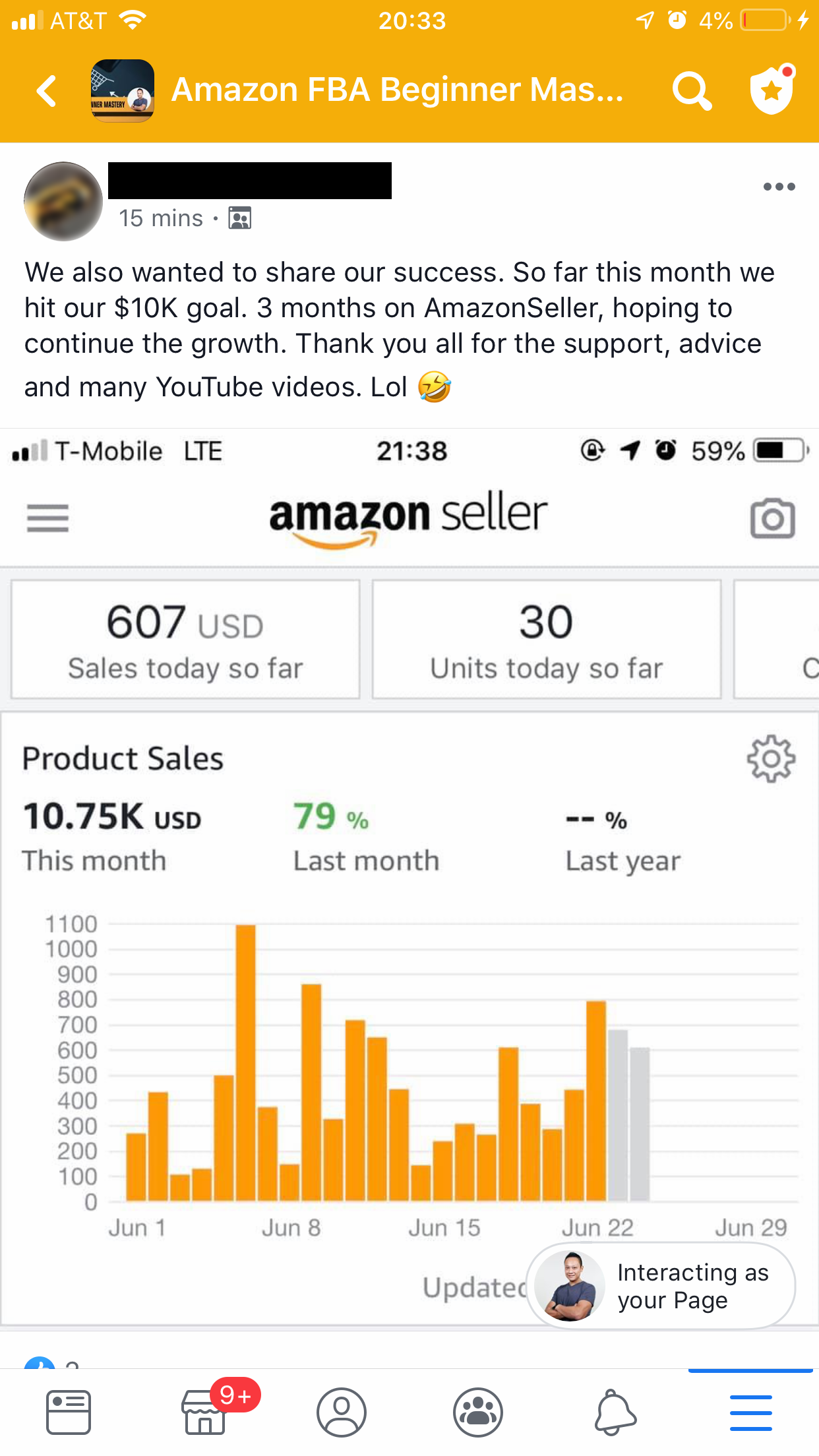819x1456 pixels.
Task: Tap the back arrow in the header
Action: pos(46,90)
